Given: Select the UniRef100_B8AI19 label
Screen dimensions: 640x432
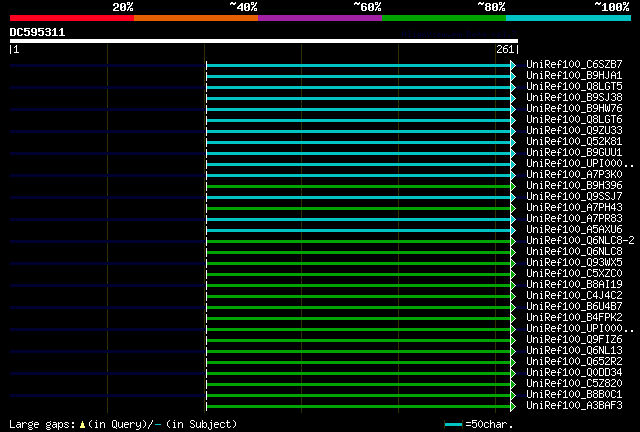Looking at the screenshot, I should coord(574,284).
